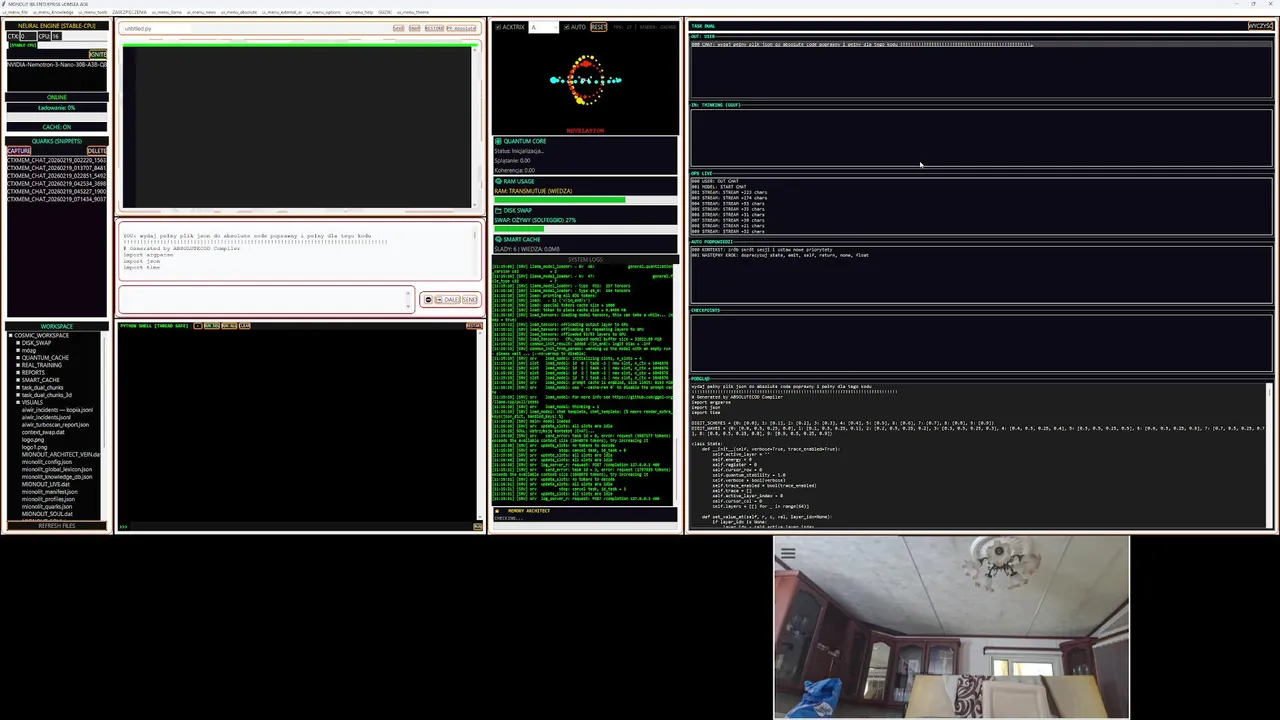Viewport: 1280px width, 720px height.
Task: Click the Memory Architect icon
Action: coord(498,511)
